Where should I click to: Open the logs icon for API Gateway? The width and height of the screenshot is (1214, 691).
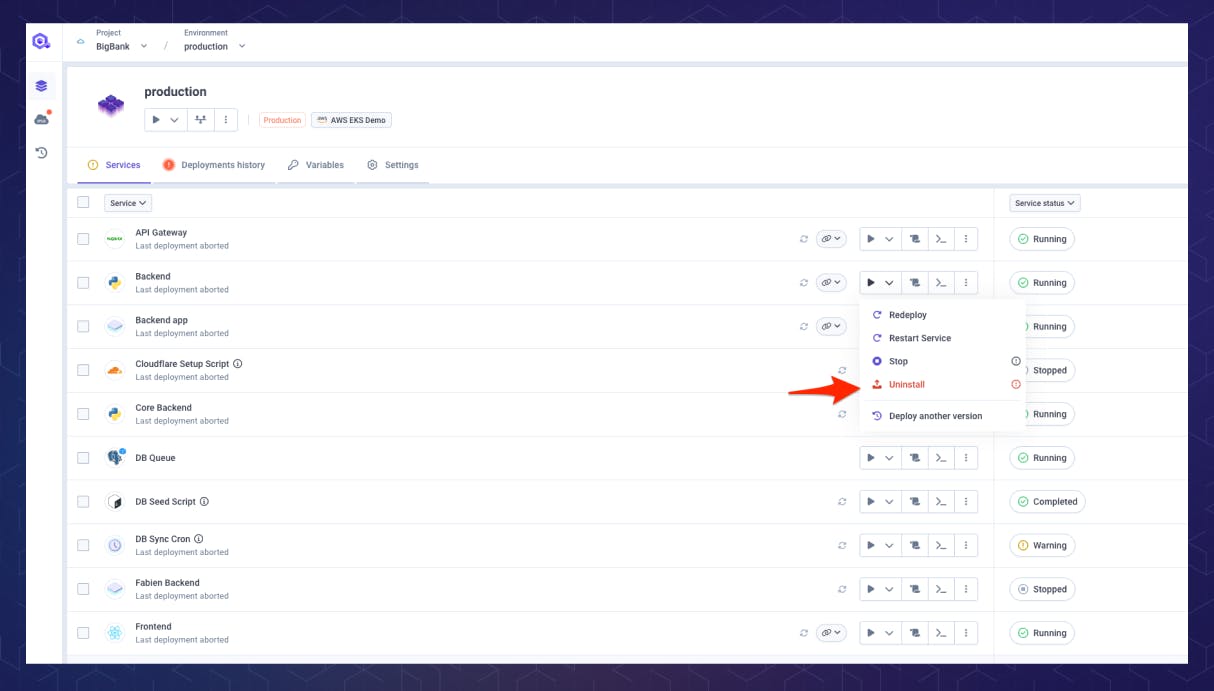914,239
